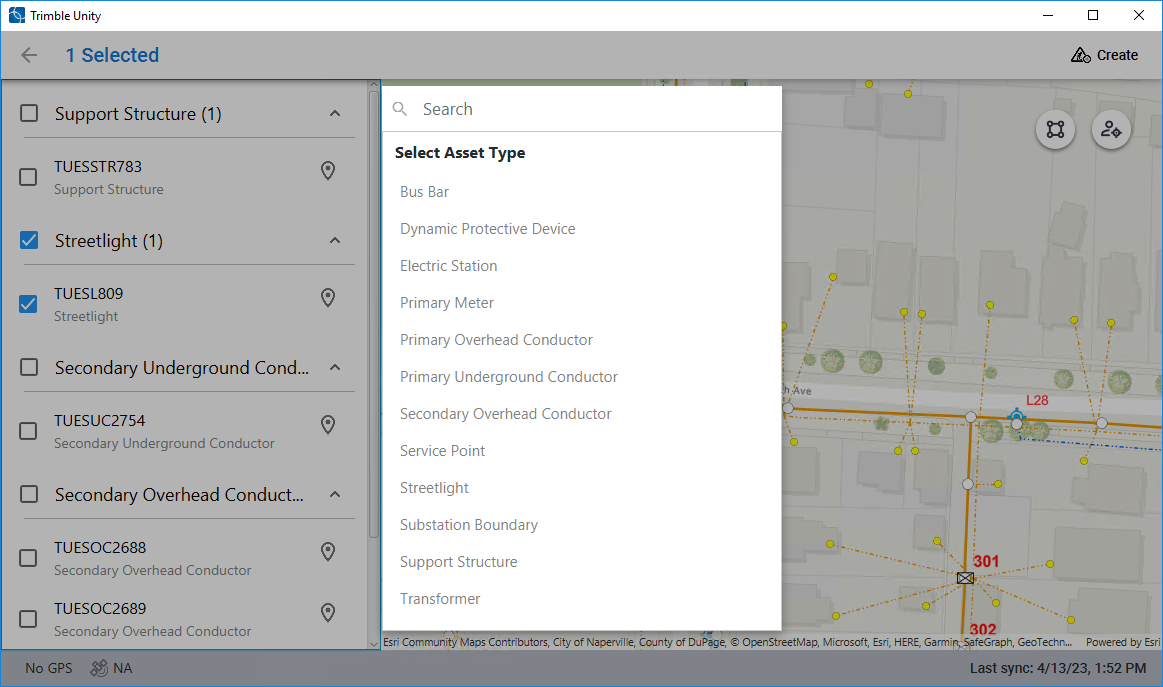The width and height of the screenshot is (1163, 687).
Task: Tick the TUESUC2754 checkbox
Action: point(29,431)
